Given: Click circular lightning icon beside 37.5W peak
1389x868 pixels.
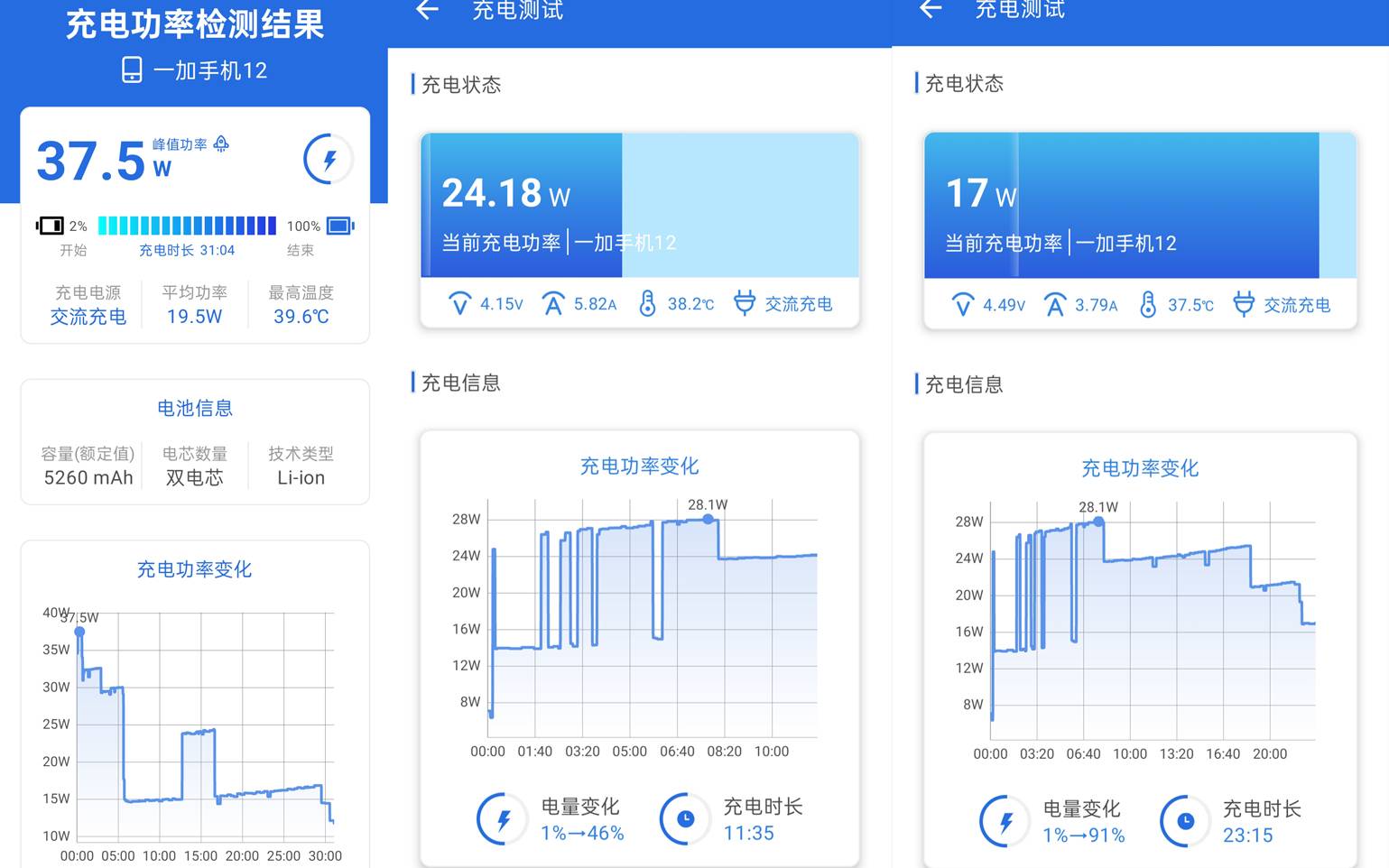Looking at the screenshot, I should tap(329, 160).
